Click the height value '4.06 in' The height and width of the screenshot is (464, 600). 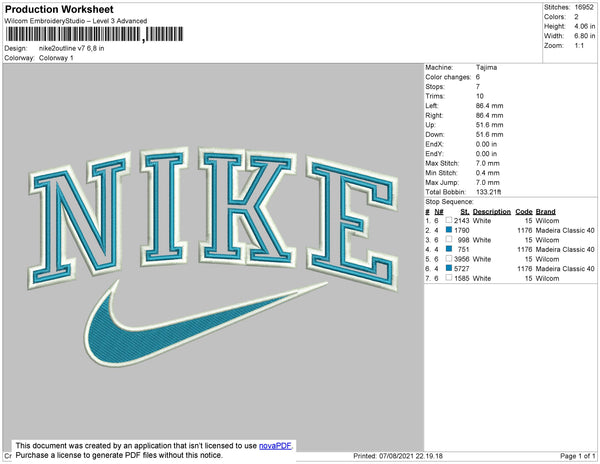tap(585, 26)
